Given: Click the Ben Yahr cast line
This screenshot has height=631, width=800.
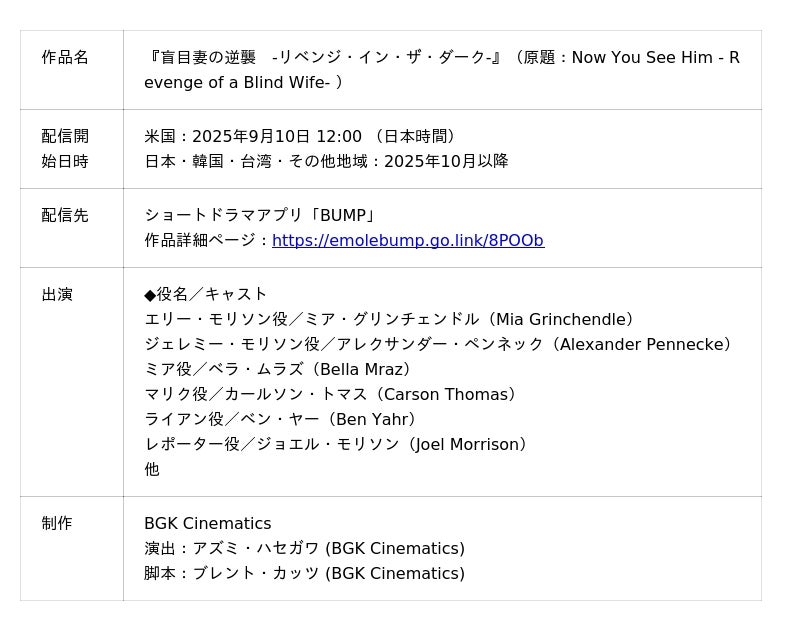Looking at the screenshot, I should point(284,419).
